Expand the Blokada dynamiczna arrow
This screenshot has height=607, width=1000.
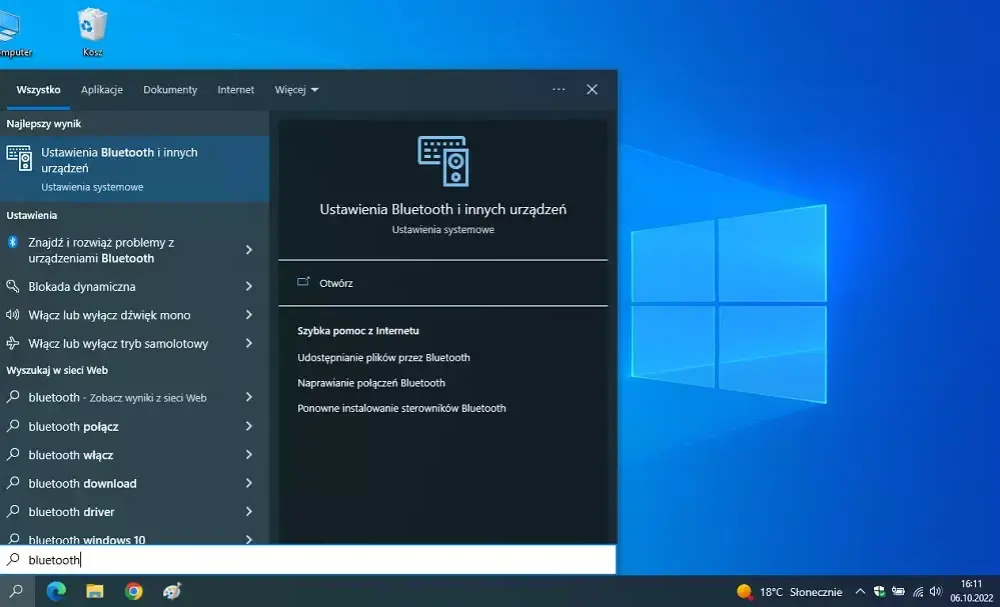coord(249,286)
